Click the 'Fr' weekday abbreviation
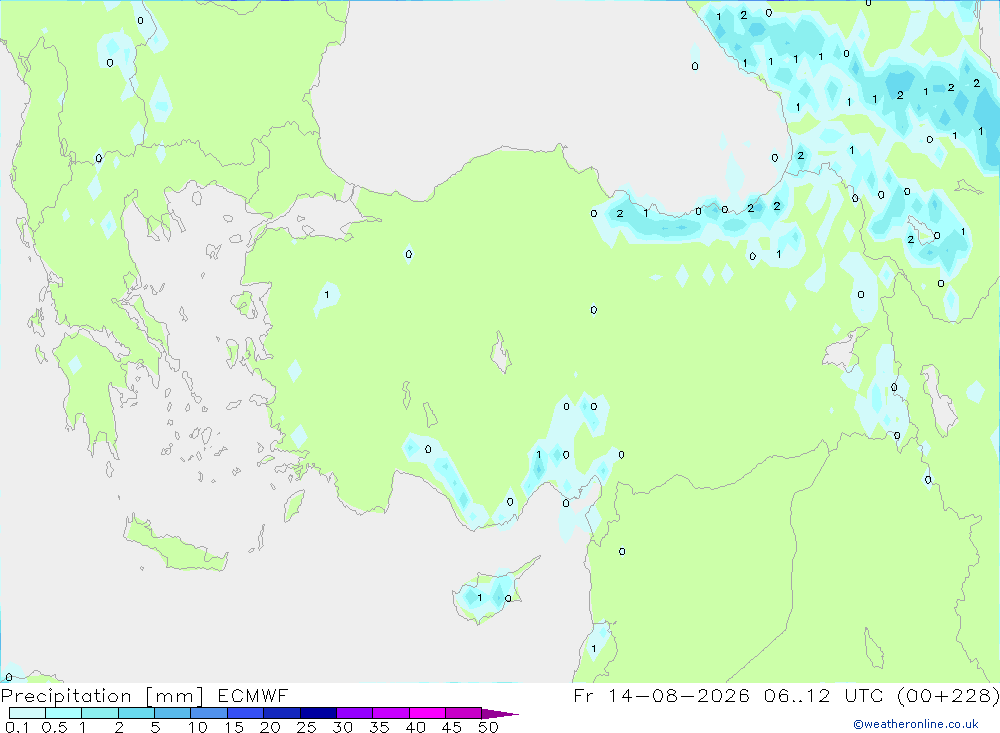 (x=583, y=695)
